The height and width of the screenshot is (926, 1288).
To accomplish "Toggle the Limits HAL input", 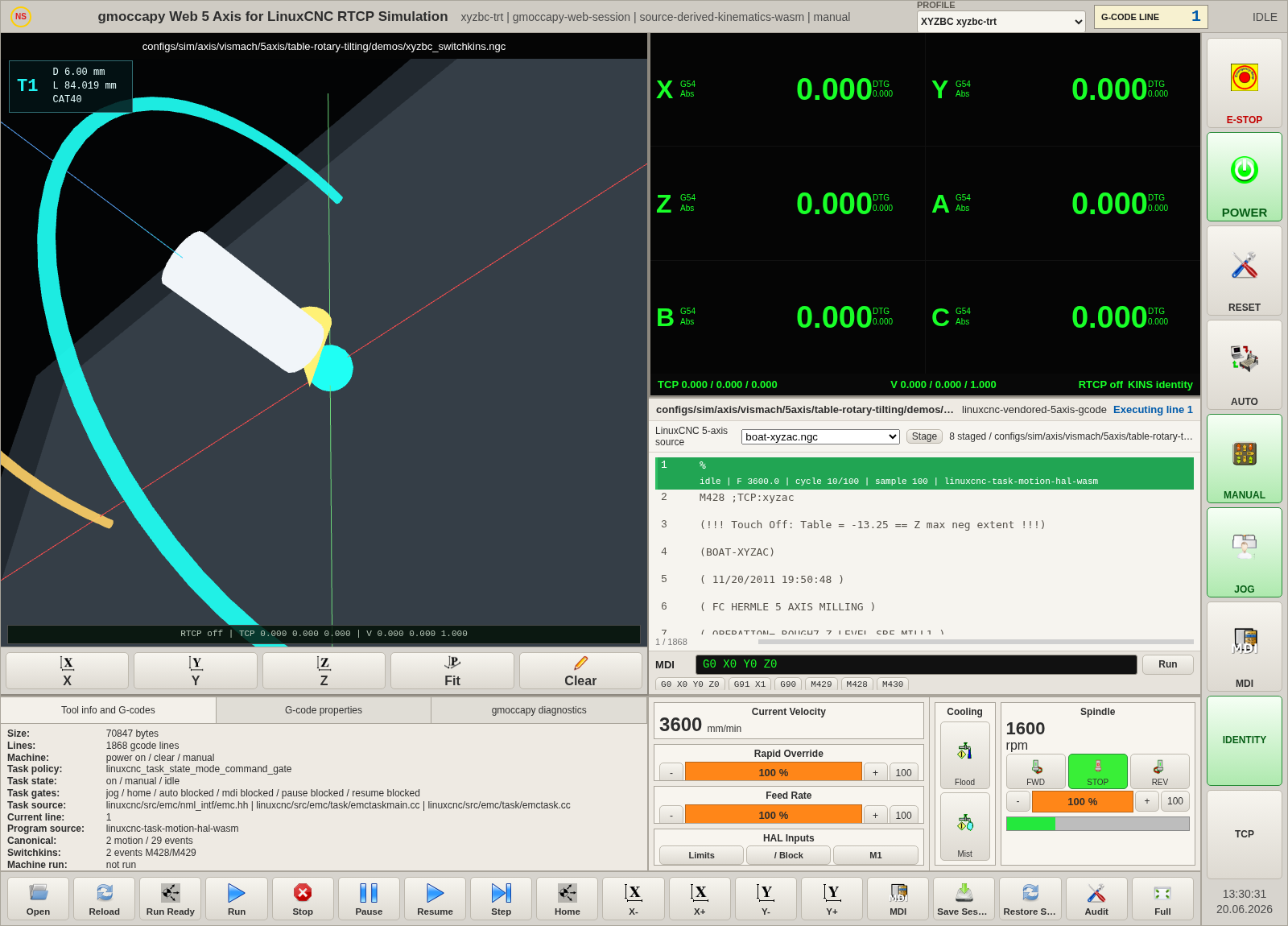I will (x=701, y=855).
